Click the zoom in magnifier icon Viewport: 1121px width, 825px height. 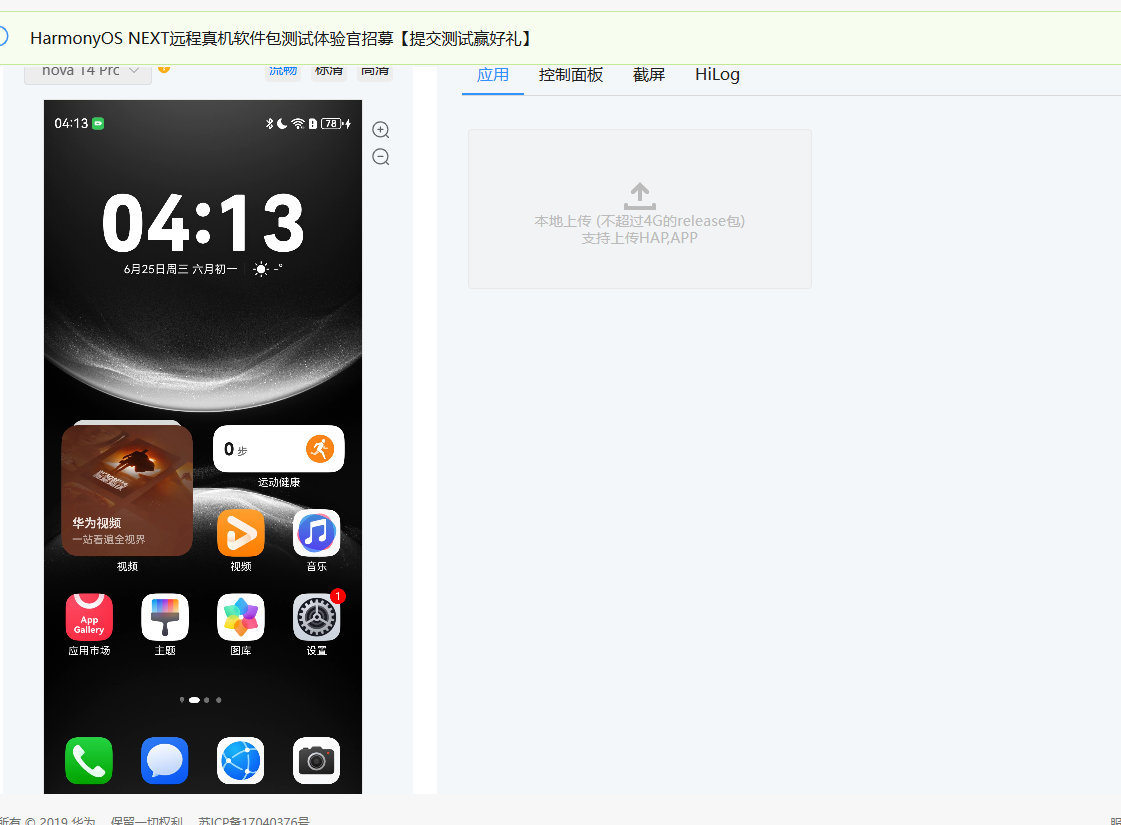tap(381, 130)
